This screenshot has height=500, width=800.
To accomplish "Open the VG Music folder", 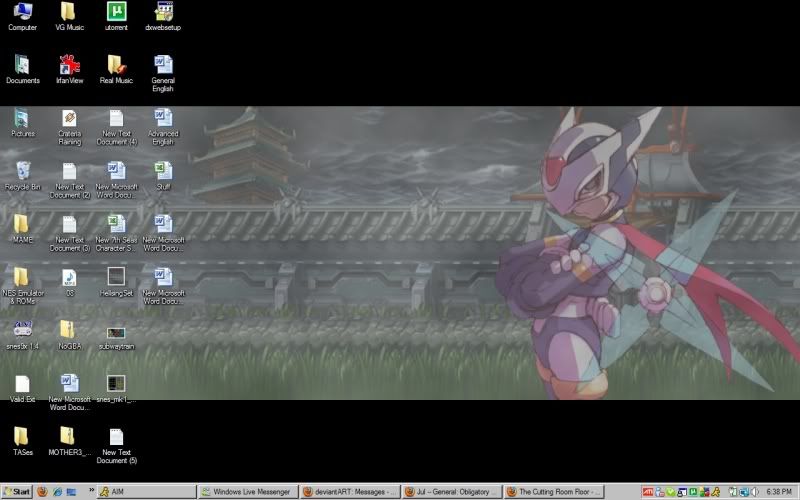I will click(x=69, y=12).
